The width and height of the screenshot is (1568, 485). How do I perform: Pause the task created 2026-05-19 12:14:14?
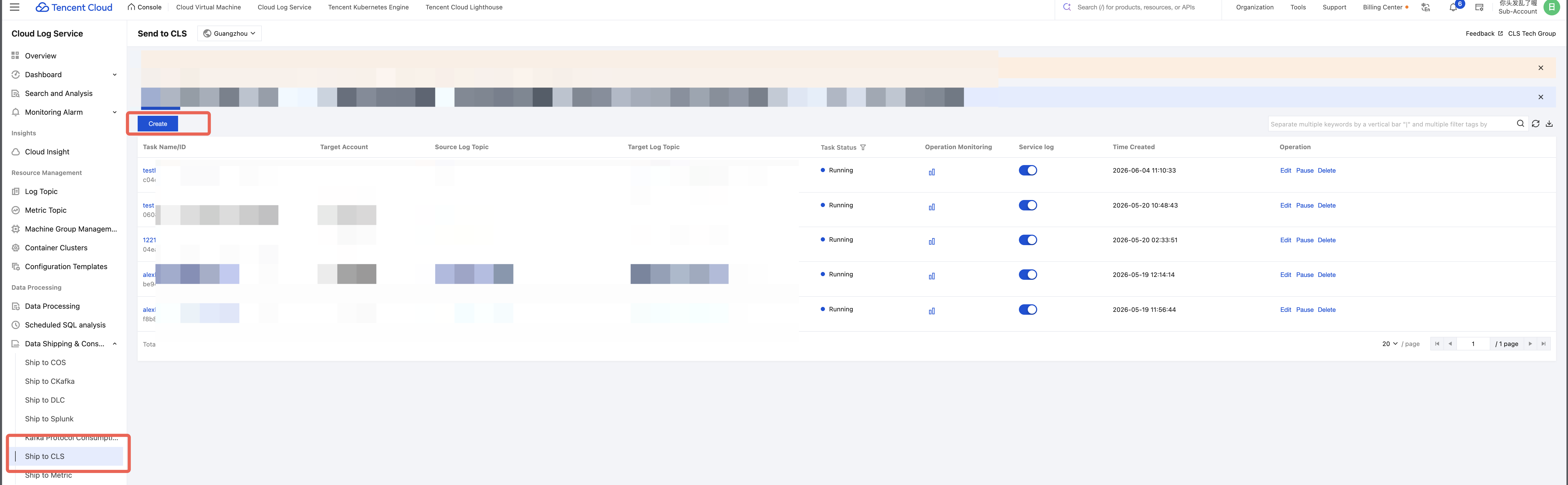tap(1304, 275)
